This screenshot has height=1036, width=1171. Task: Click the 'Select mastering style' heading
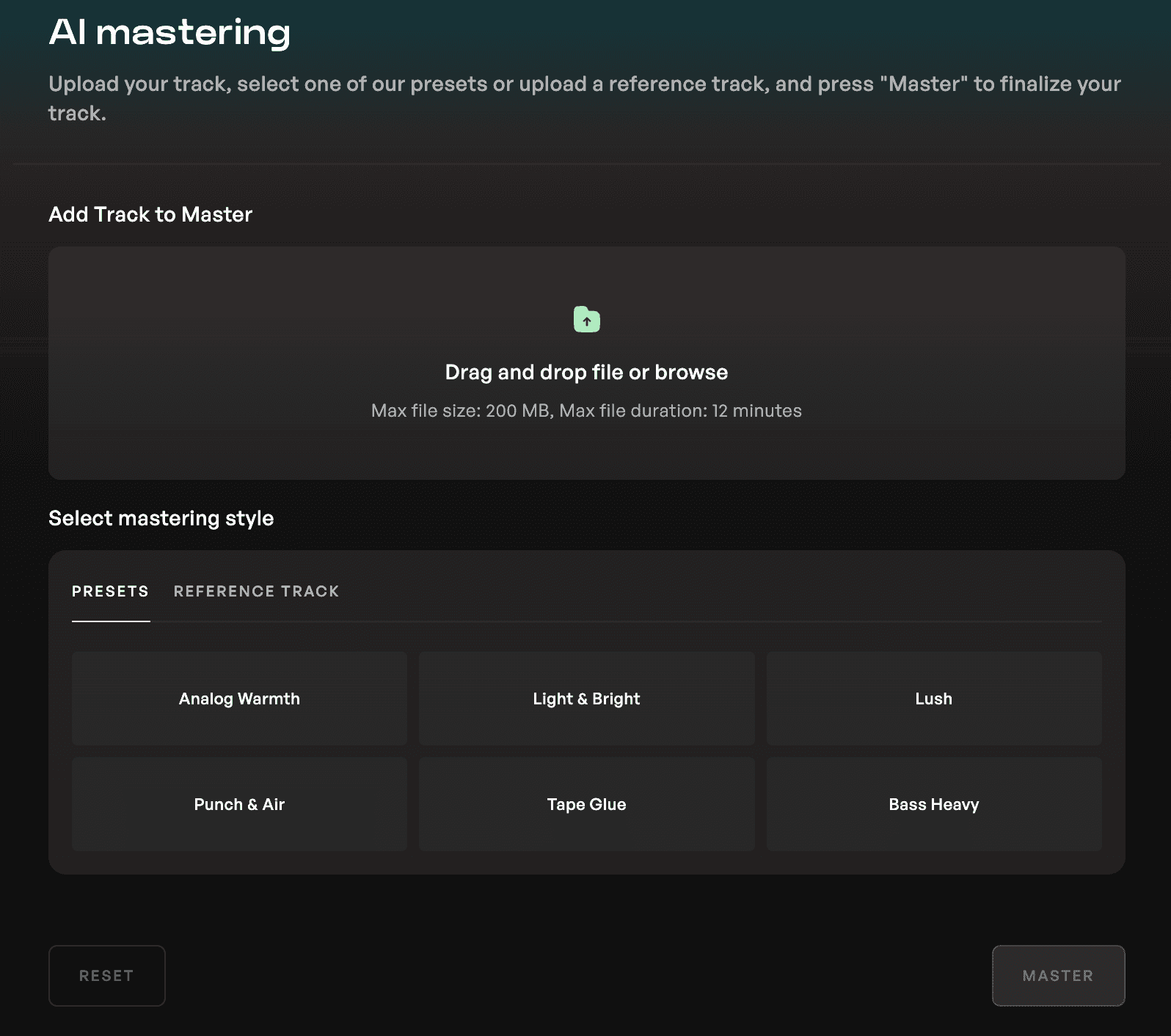[x=161, y=518]
